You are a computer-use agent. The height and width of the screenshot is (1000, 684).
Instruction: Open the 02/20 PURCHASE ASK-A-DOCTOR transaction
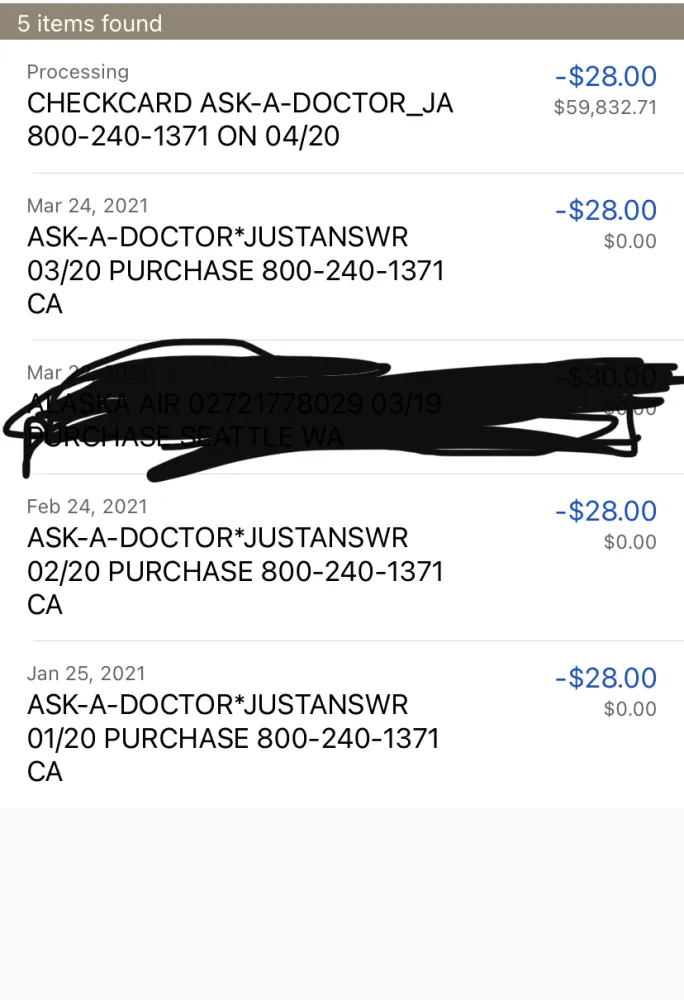pos(236,571)
